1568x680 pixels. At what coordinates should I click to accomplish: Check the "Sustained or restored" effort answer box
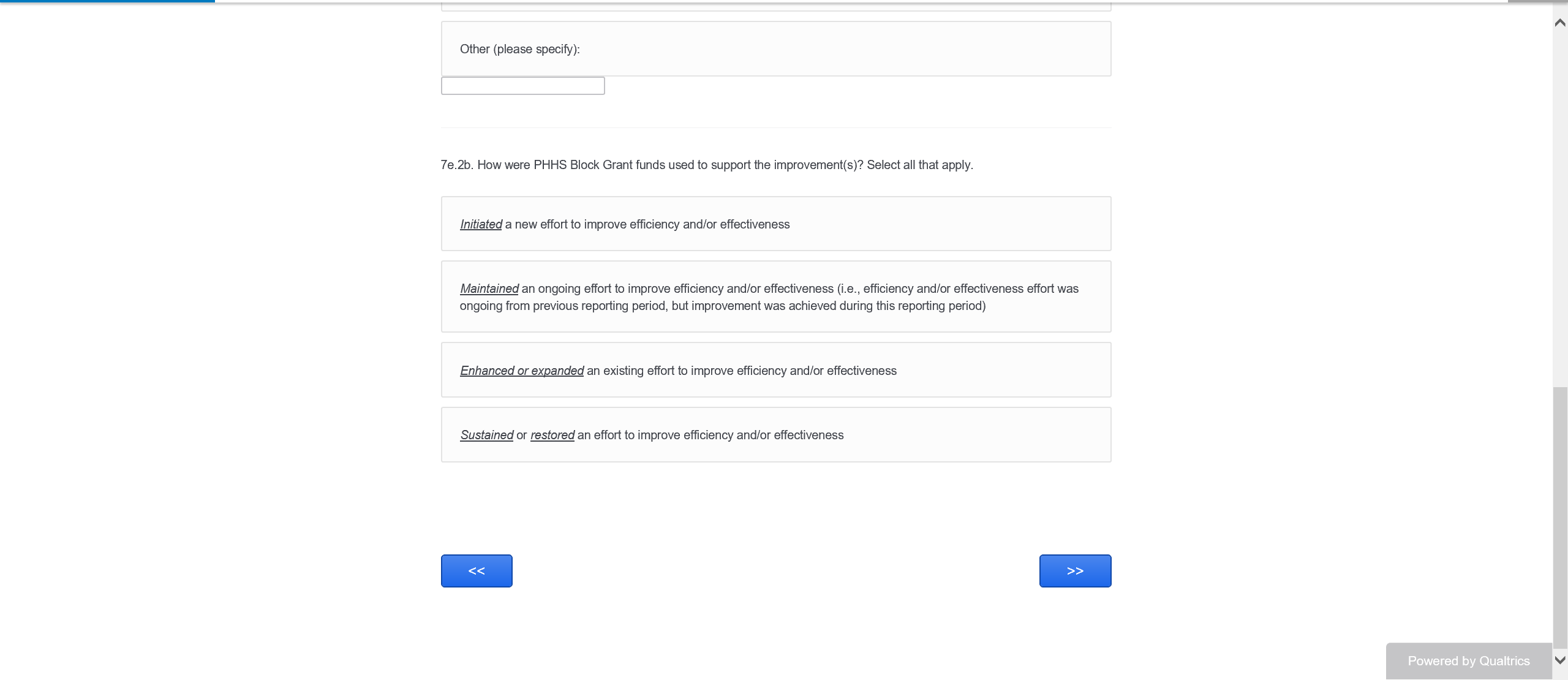tap(775, 435)
